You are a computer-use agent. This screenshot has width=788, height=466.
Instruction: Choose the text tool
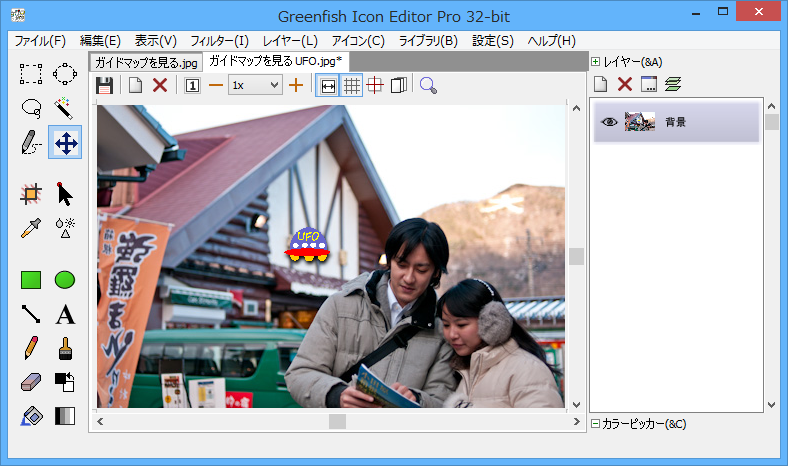(65, 315)
